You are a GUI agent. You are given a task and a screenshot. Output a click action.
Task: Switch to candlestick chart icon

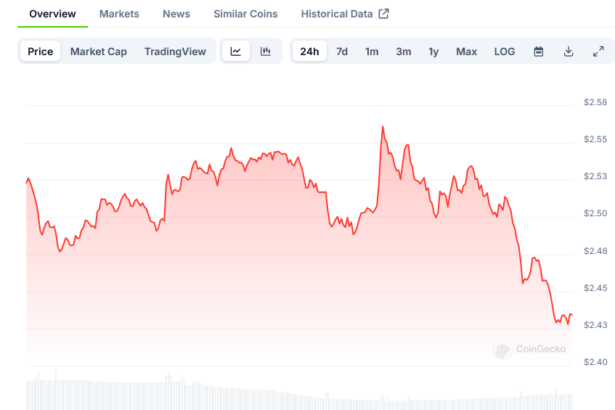(265, 51)
